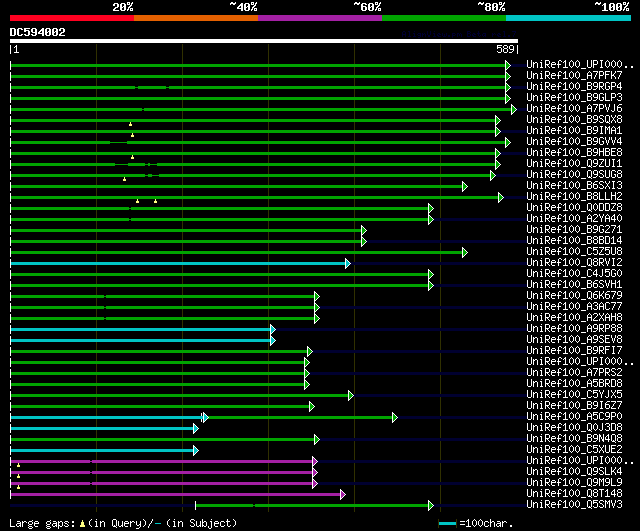Open the UniRef100_B9RGP4 hit label
Screen dimensions: 640x531
pyautogui.click(x=574, y=86)
